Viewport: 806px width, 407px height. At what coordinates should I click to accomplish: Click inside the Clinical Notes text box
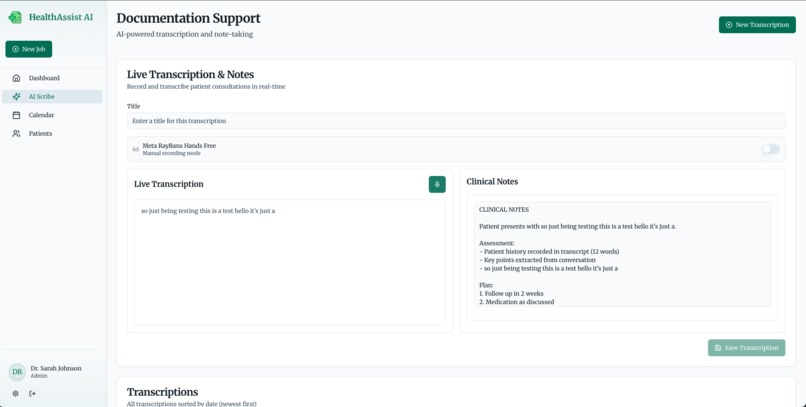coord(622,254)
